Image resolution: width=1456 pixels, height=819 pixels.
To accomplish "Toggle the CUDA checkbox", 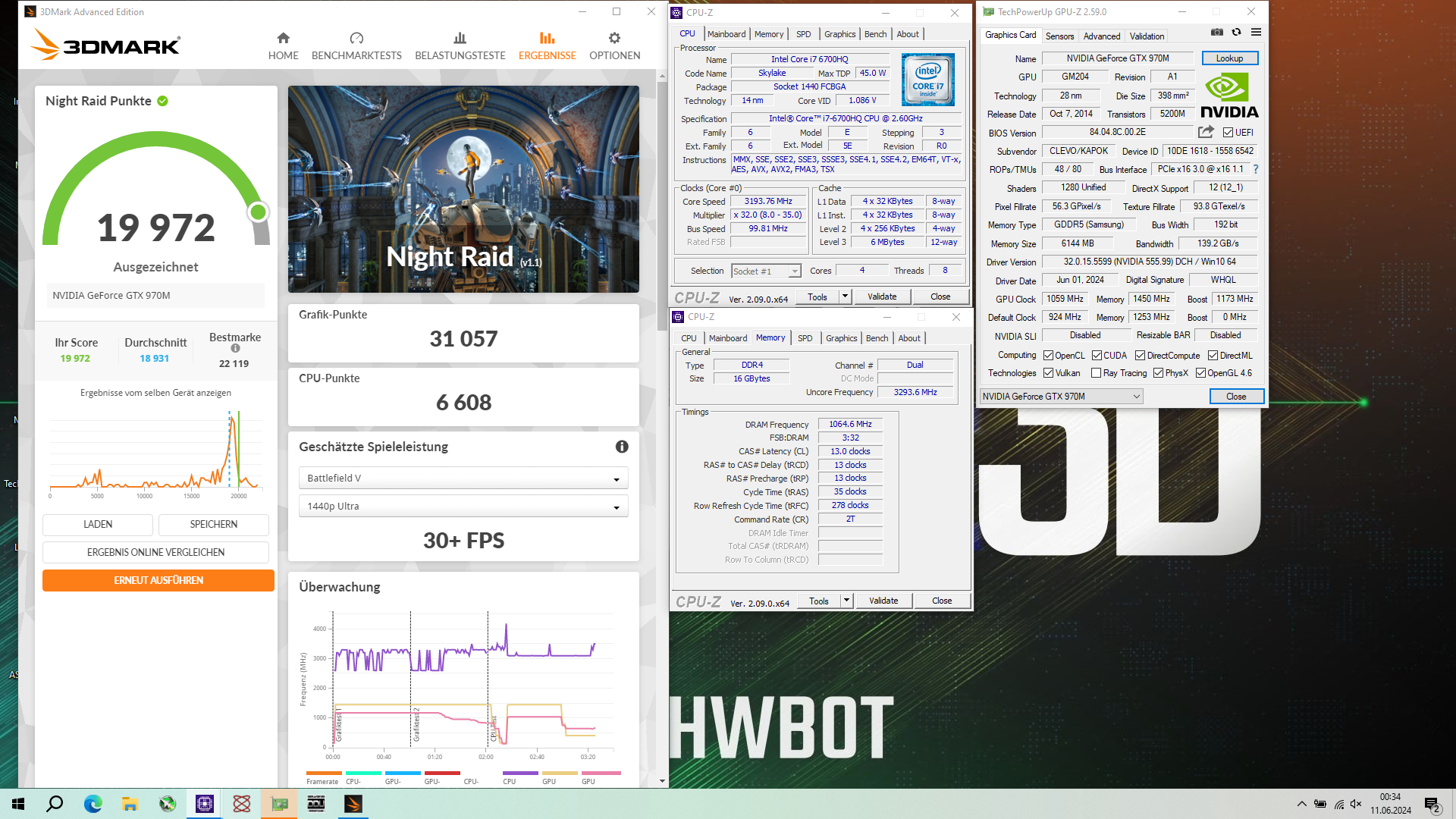I will tap(1097, 356).
